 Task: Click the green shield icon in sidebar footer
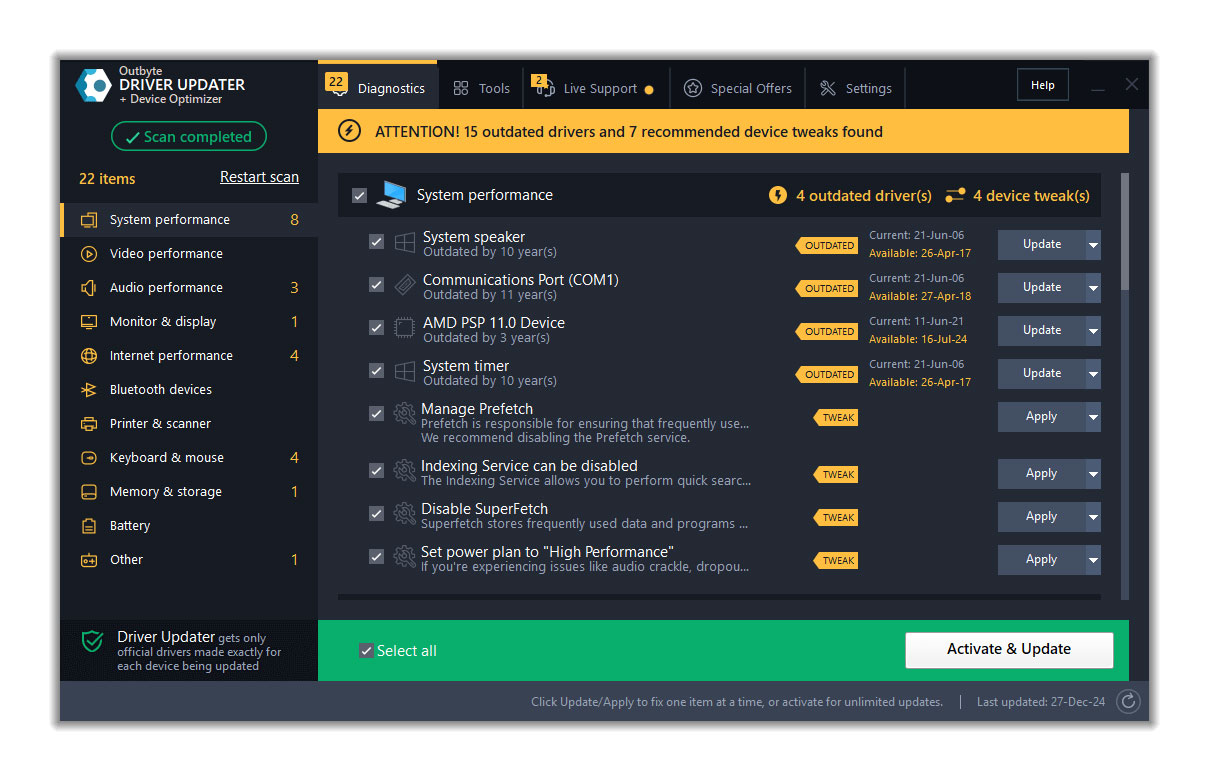(x=92, y=641)
